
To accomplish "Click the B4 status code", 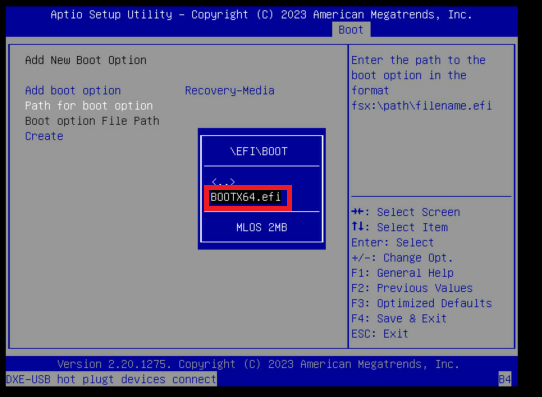I will coord(505,379).
